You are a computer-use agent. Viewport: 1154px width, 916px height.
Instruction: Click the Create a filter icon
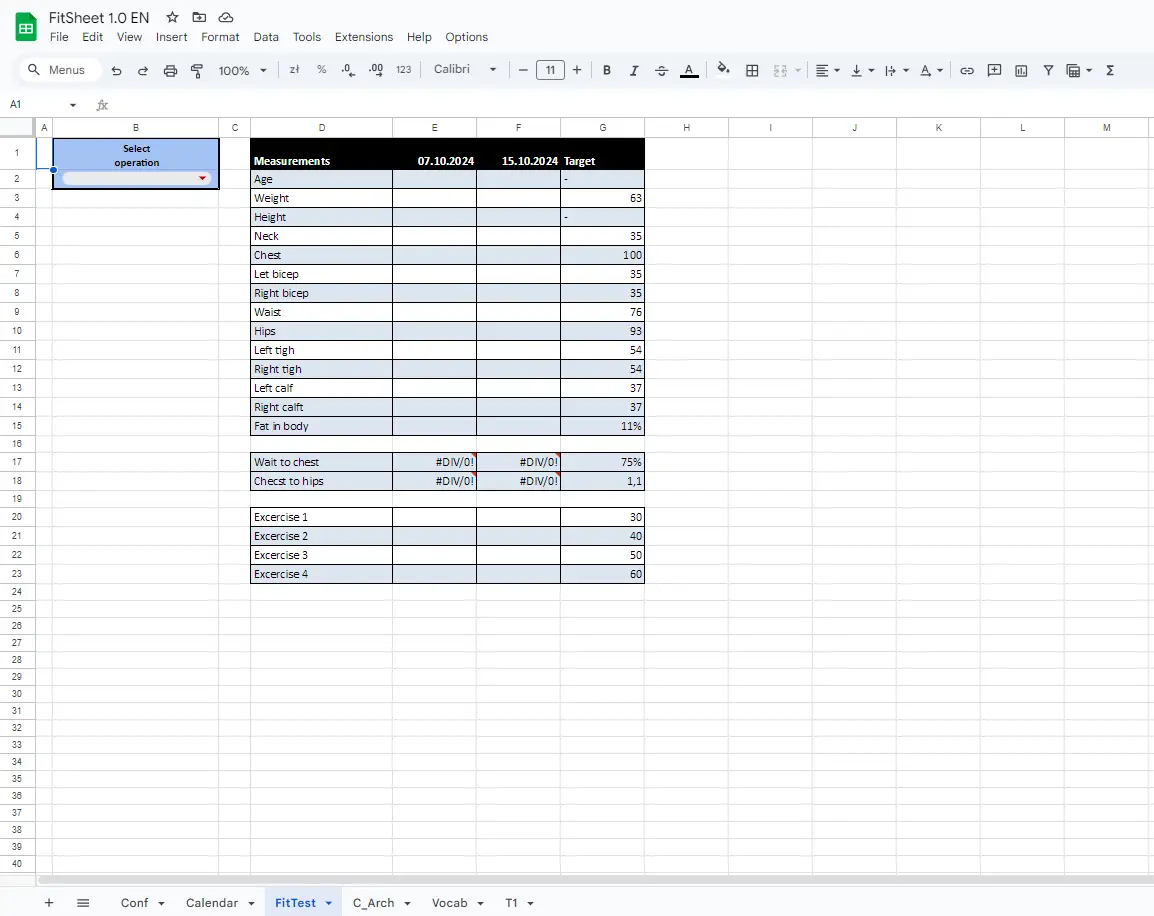[x=1048, y=71]
